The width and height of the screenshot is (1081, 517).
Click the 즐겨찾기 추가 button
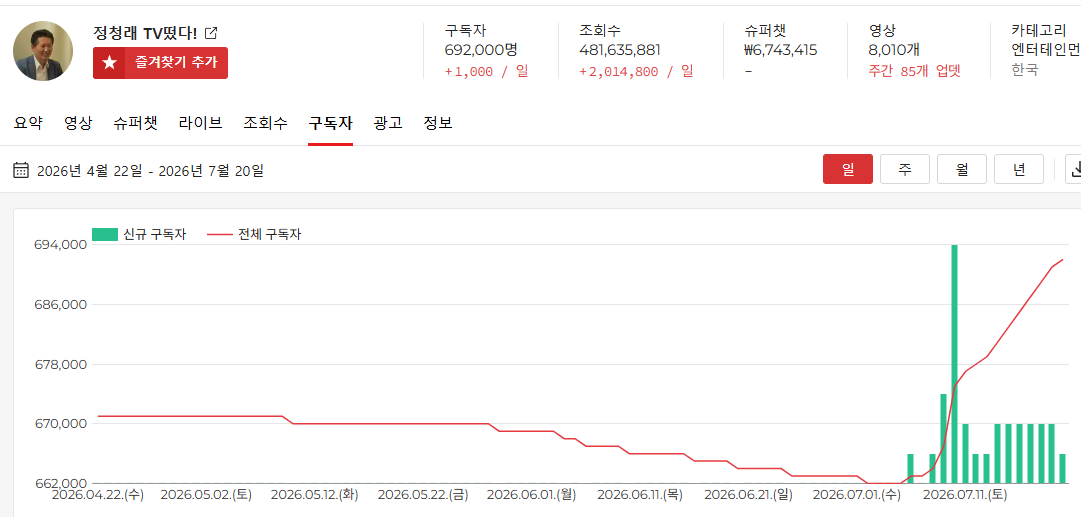coord(160,63)
